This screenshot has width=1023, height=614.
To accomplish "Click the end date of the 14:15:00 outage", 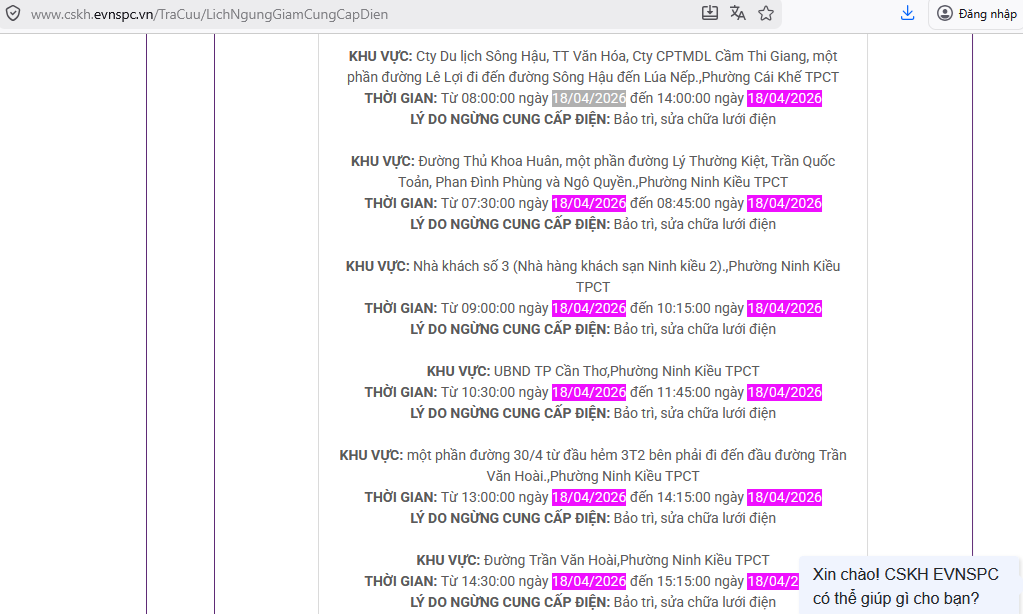I will tap(784, 497).
